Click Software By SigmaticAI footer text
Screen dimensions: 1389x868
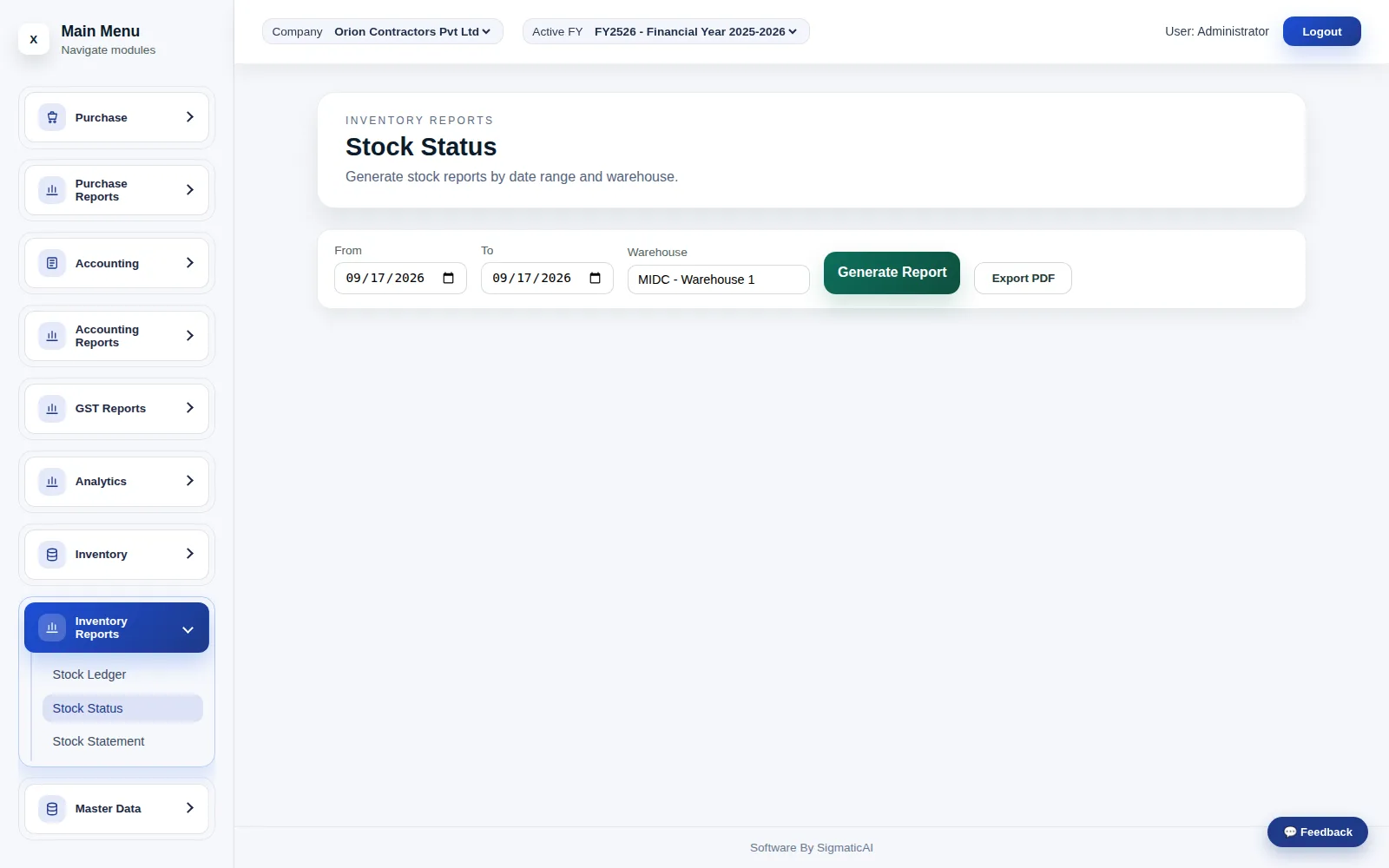point(812,848)
